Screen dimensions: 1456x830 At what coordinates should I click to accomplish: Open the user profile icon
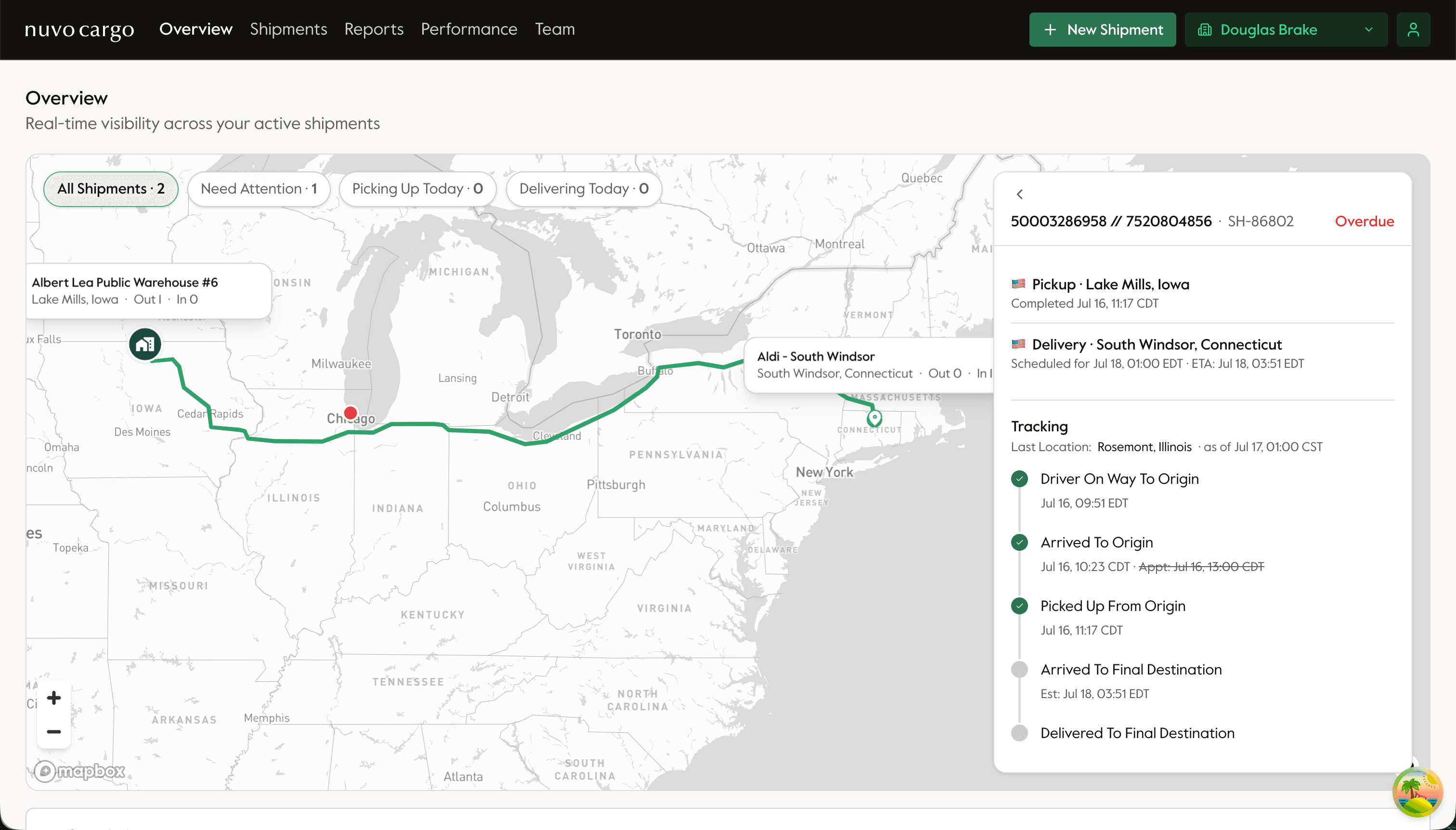pos(1413,30)
